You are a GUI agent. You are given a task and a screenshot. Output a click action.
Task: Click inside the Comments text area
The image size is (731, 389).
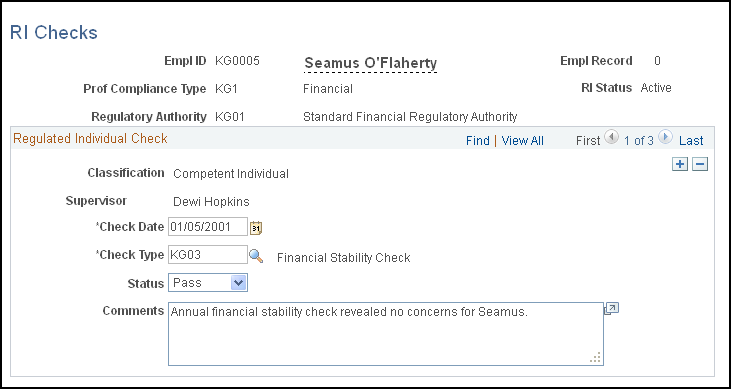point(386,334)
